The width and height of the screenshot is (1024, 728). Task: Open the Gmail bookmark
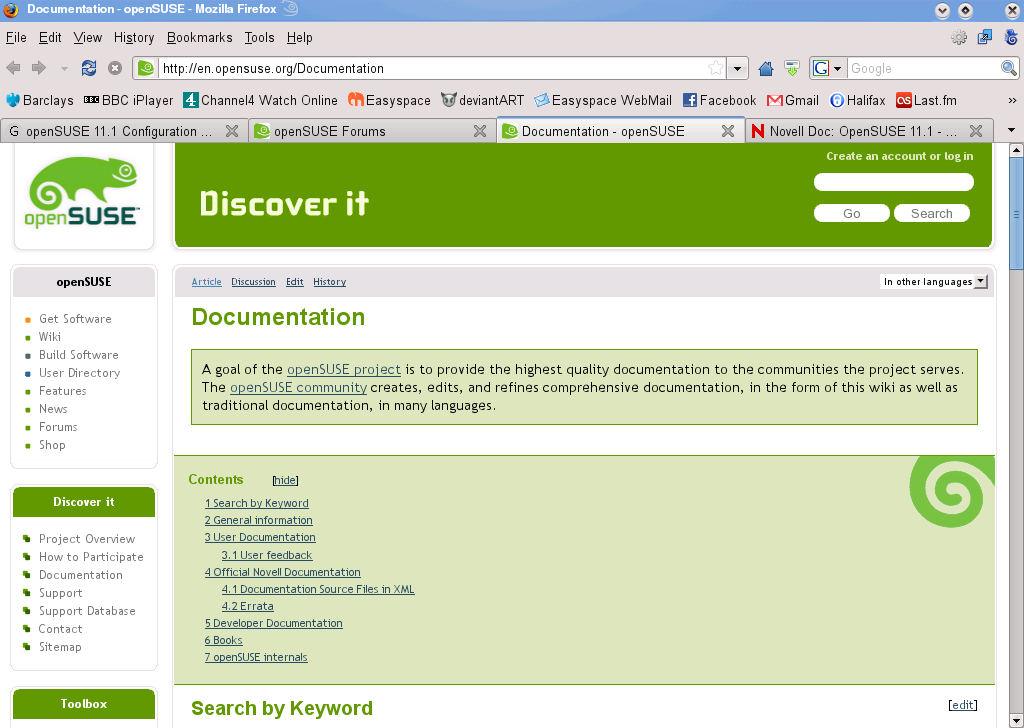[x=793, y=100]
